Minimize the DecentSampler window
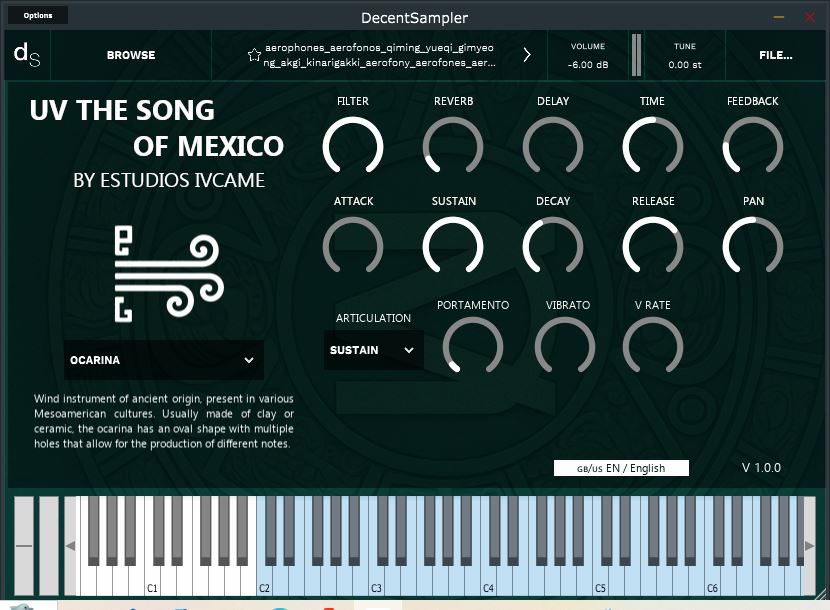830x610 pixels. pos(779,17)
